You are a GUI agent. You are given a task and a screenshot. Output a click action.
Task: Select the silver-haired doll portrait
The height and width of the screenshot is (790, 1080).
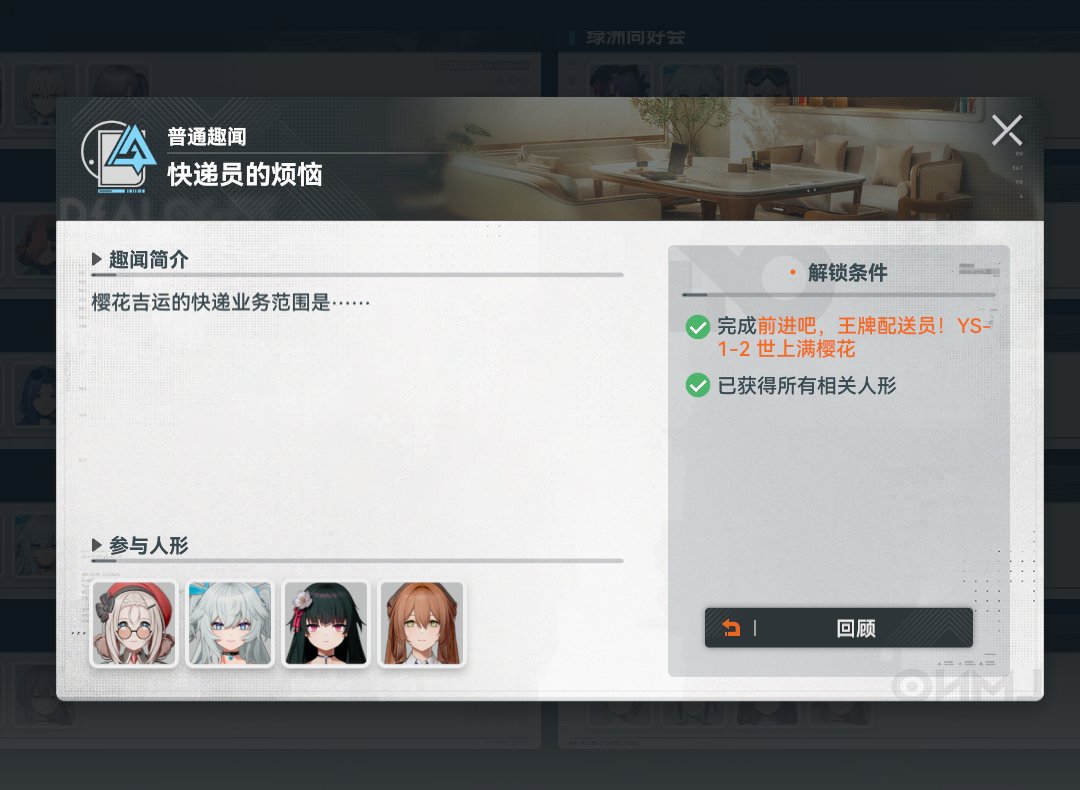click(x=230, y=624)
